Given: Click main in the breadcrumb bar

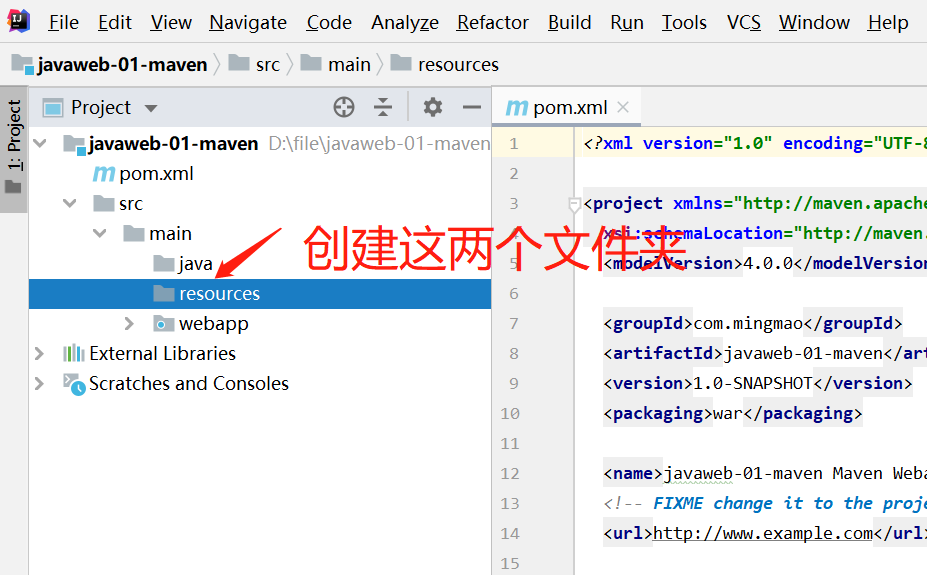Looking at the screenshot, I should coord(349,64).
